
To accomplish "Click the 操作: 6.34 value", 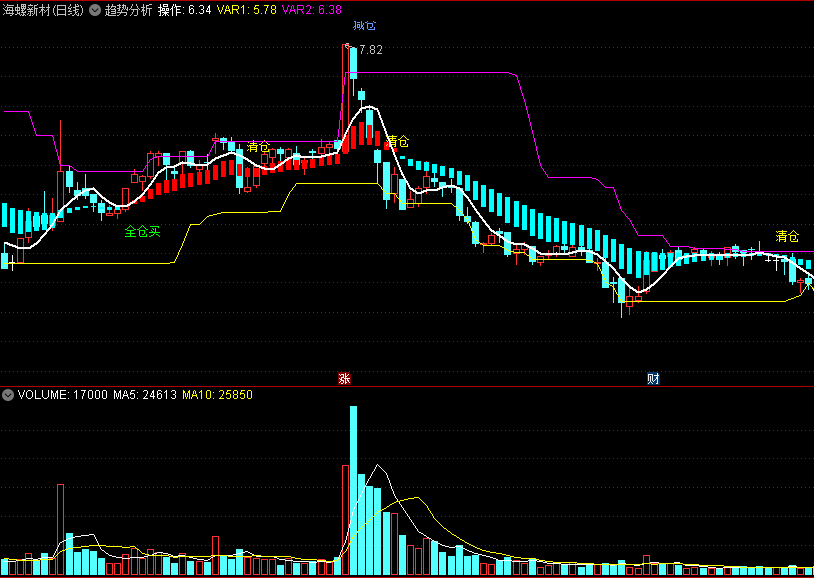I will tap(184, 10).
